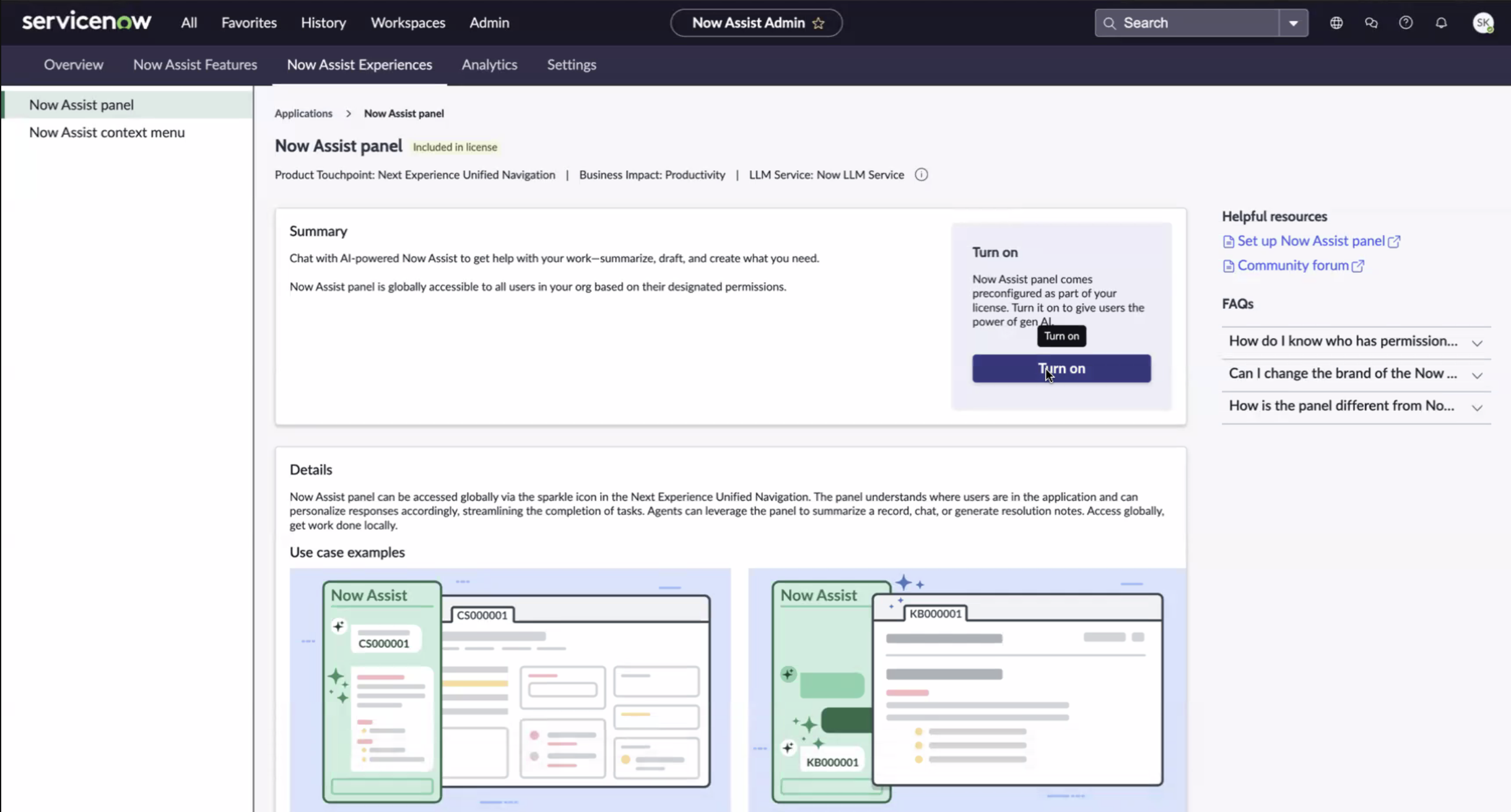This screenshot has width=1511, height=812.
Task: Click the 'Summary' card heading
Action: point(318,231)
